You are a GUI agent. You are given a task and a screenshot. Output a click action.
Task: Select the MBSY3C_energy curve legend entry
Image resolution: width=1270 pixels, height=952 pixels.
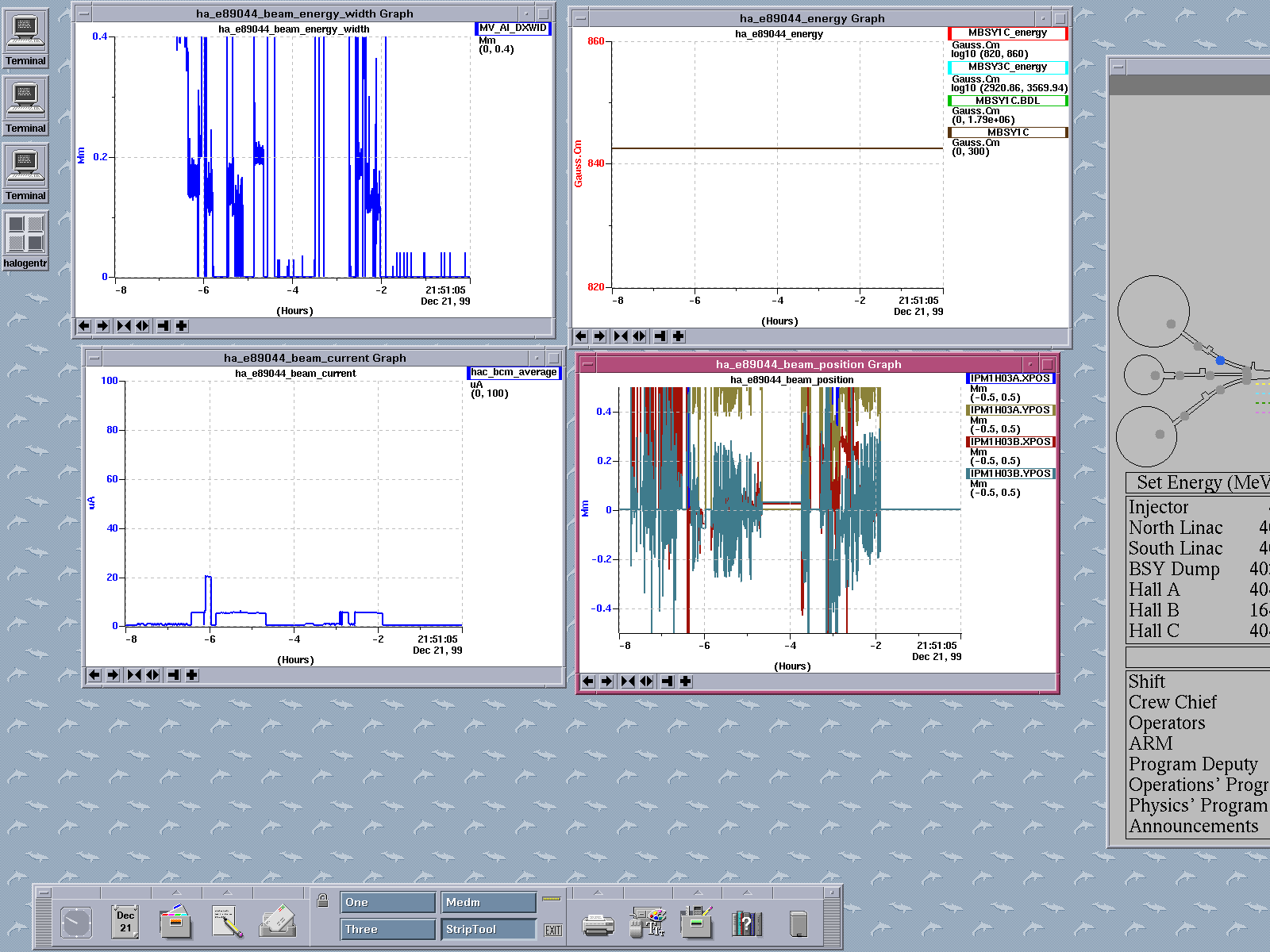click(x=1006, y=67)
